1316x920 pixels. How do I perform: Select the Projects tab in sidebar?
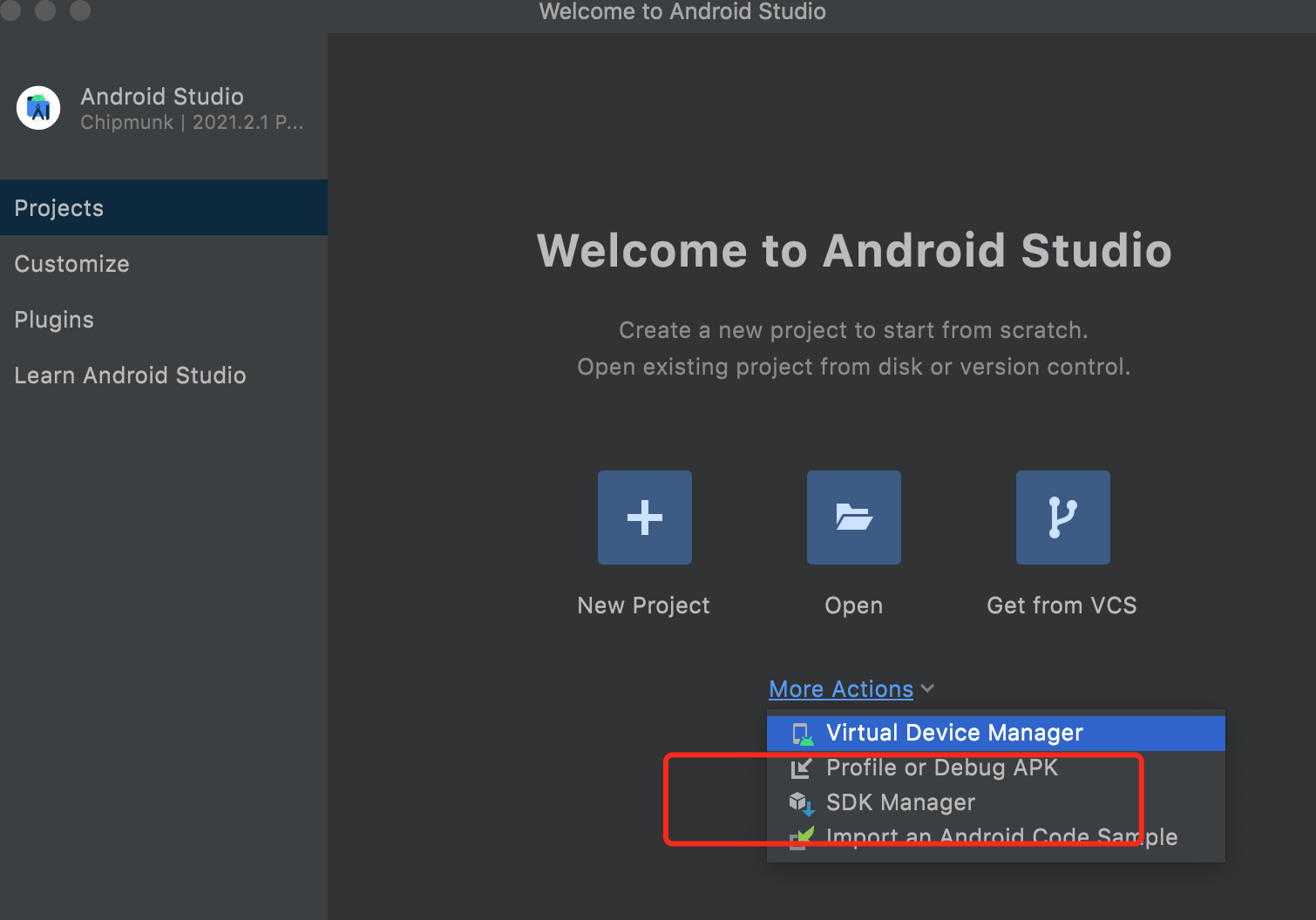click(x=164, y=207)
